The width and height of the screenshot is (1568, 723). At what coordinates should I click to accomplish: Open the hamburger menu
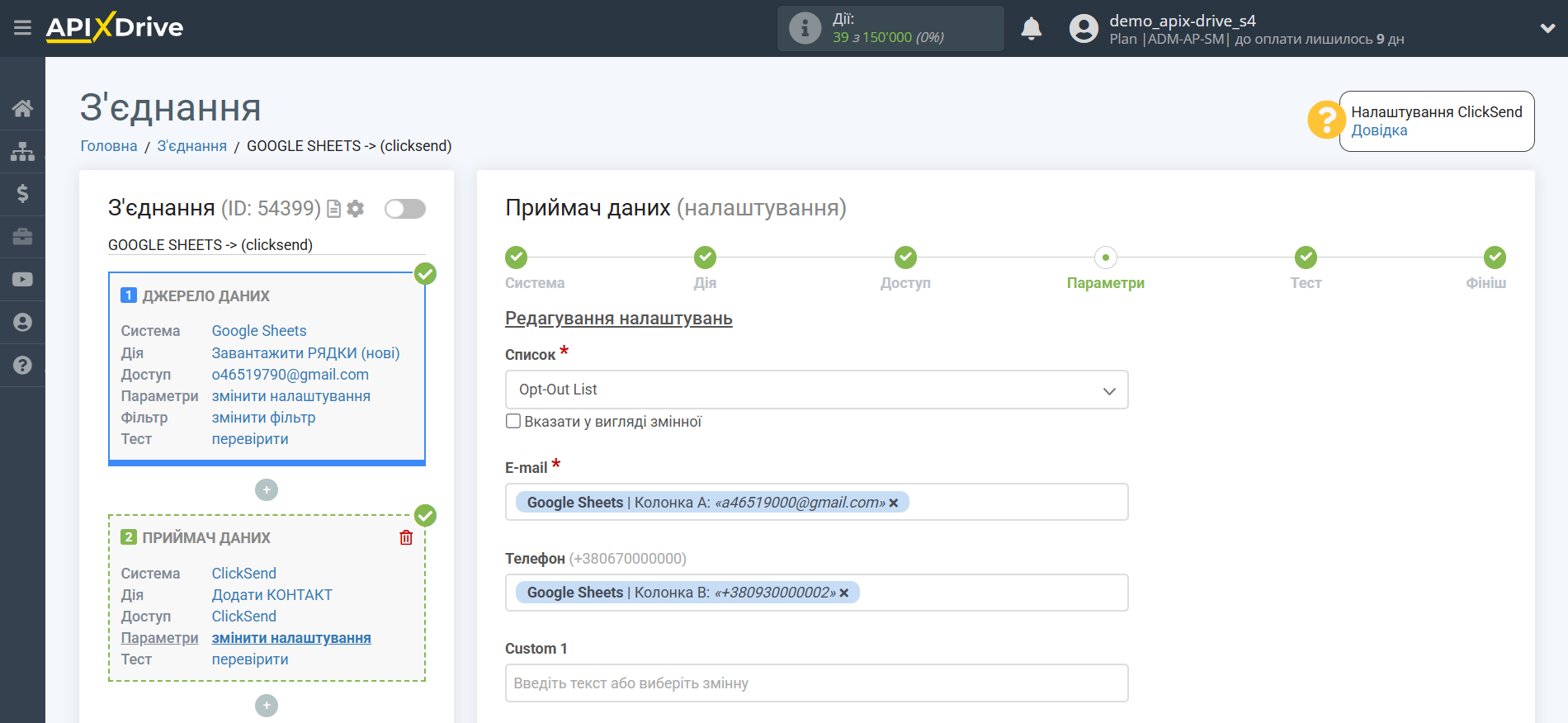pos(22,28)
